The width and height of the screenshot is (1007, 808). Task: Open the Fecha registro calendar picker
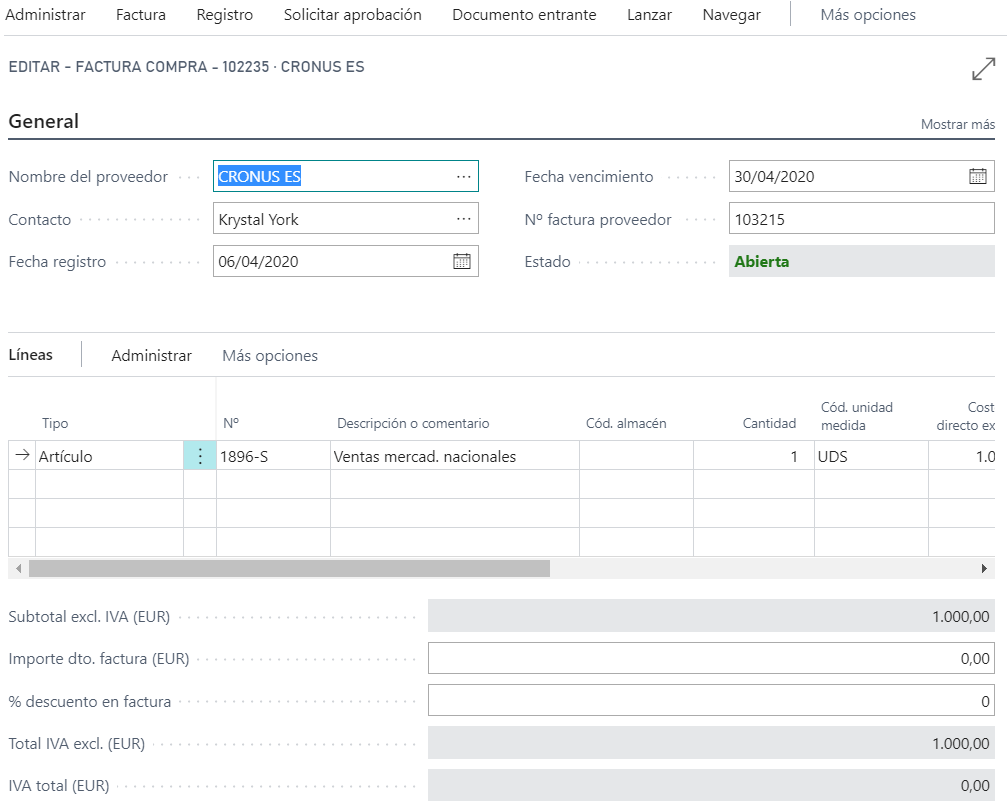(x=461, y=261)
